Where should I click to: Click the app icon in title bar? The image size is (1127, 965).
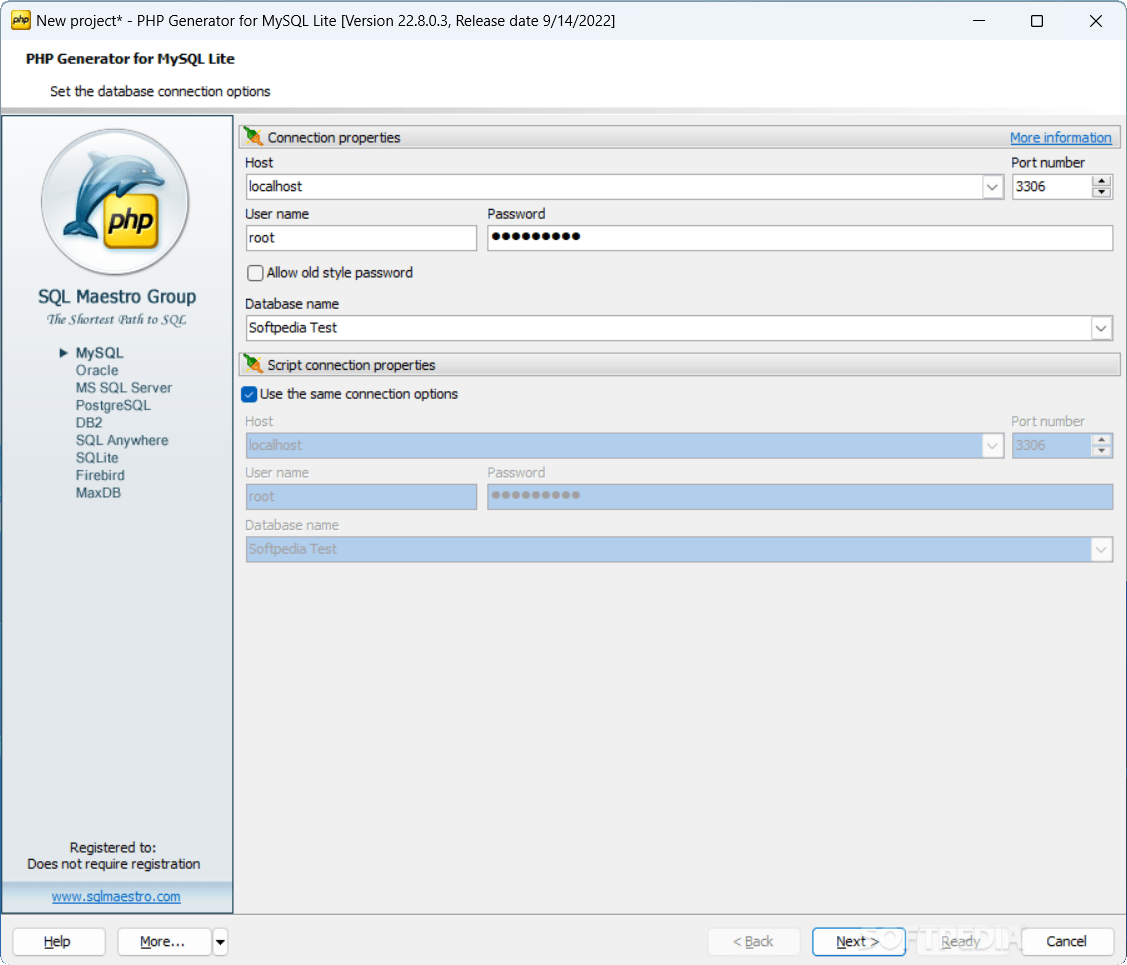click(x=20, y=20)
